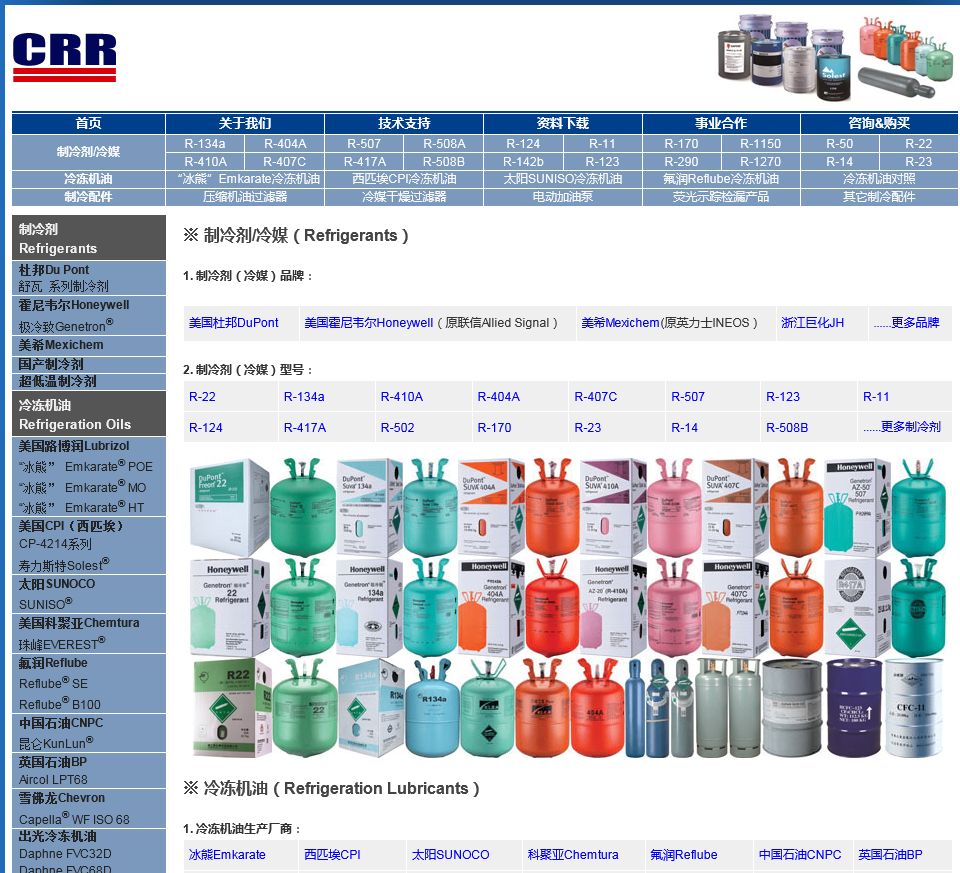Viewport: 960px width, 873px height.
Task: Click the 更多制冷剂 more refrigerants link
Action: pyautogui.click(x=902, y=427)
